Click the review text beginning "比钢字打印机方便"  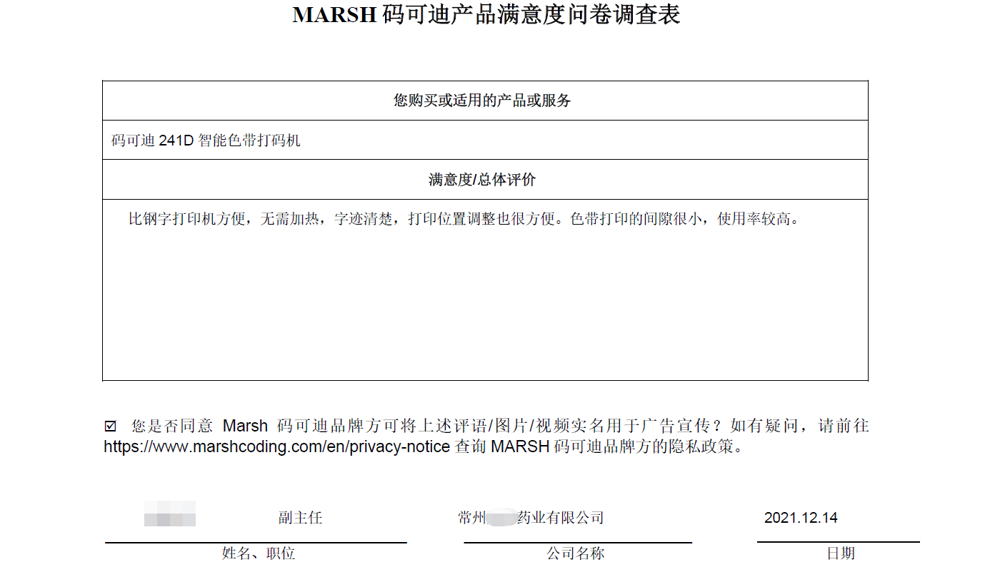click(464, 219)
